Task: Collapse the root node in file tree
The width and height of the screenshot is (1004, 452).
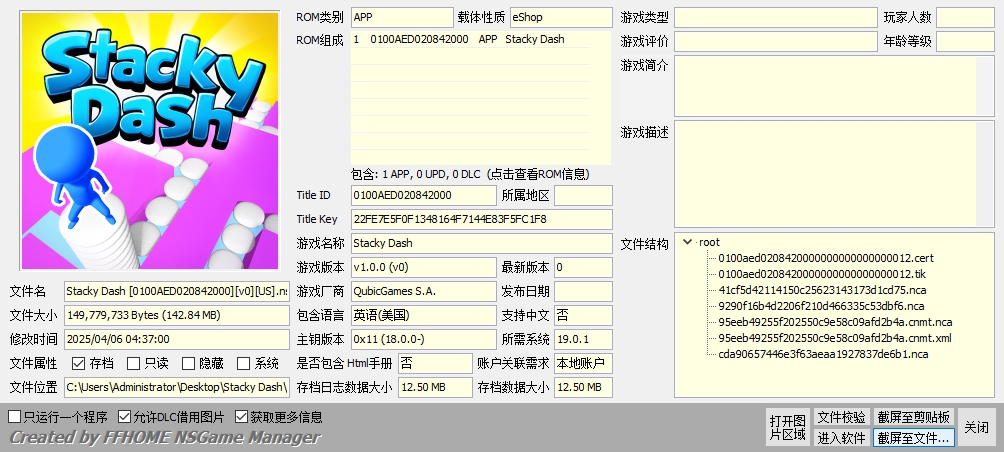Action: pos(688,242)
